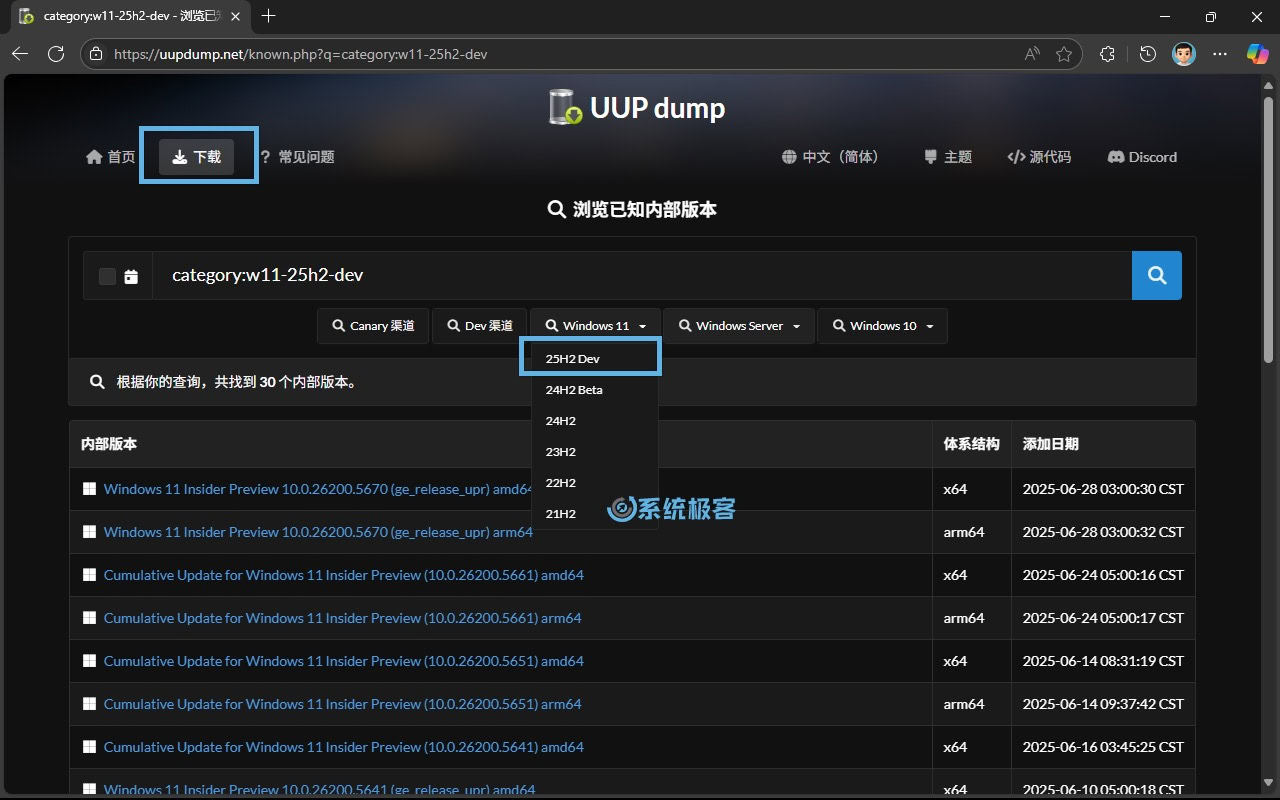Open 源代码 source code link
Screen dimensions: 1280x800
coord(1039,157)
